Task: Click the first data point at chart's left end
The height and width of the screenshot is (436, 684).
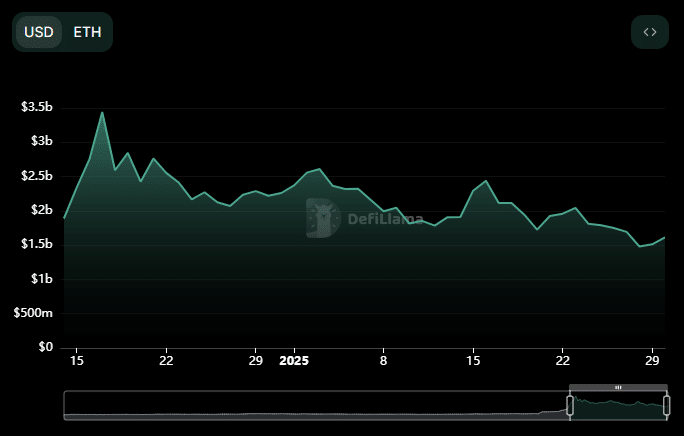Action: [65, 217]
